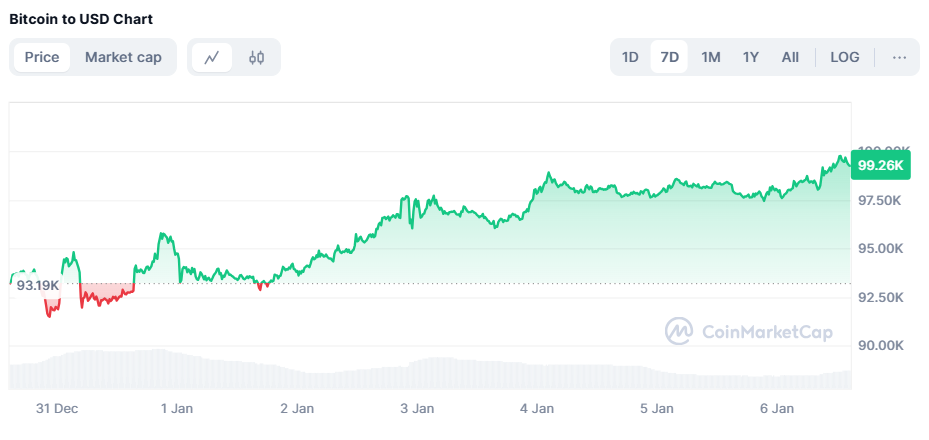
Task: Click the 6 Jan date label
Action: click(777, 409)
